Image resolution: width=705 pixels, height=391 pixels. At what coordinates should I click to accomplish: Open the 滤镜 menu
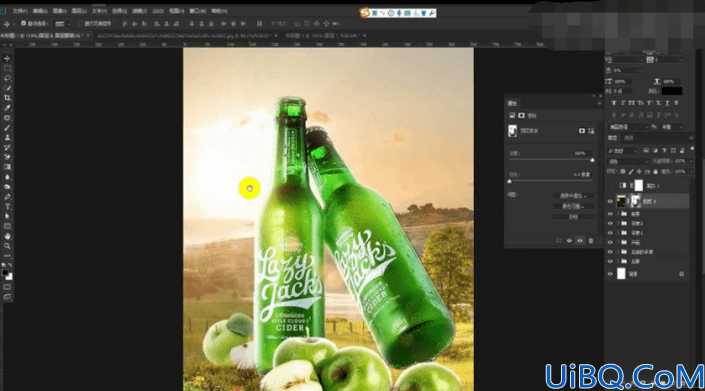coord(139,11)
